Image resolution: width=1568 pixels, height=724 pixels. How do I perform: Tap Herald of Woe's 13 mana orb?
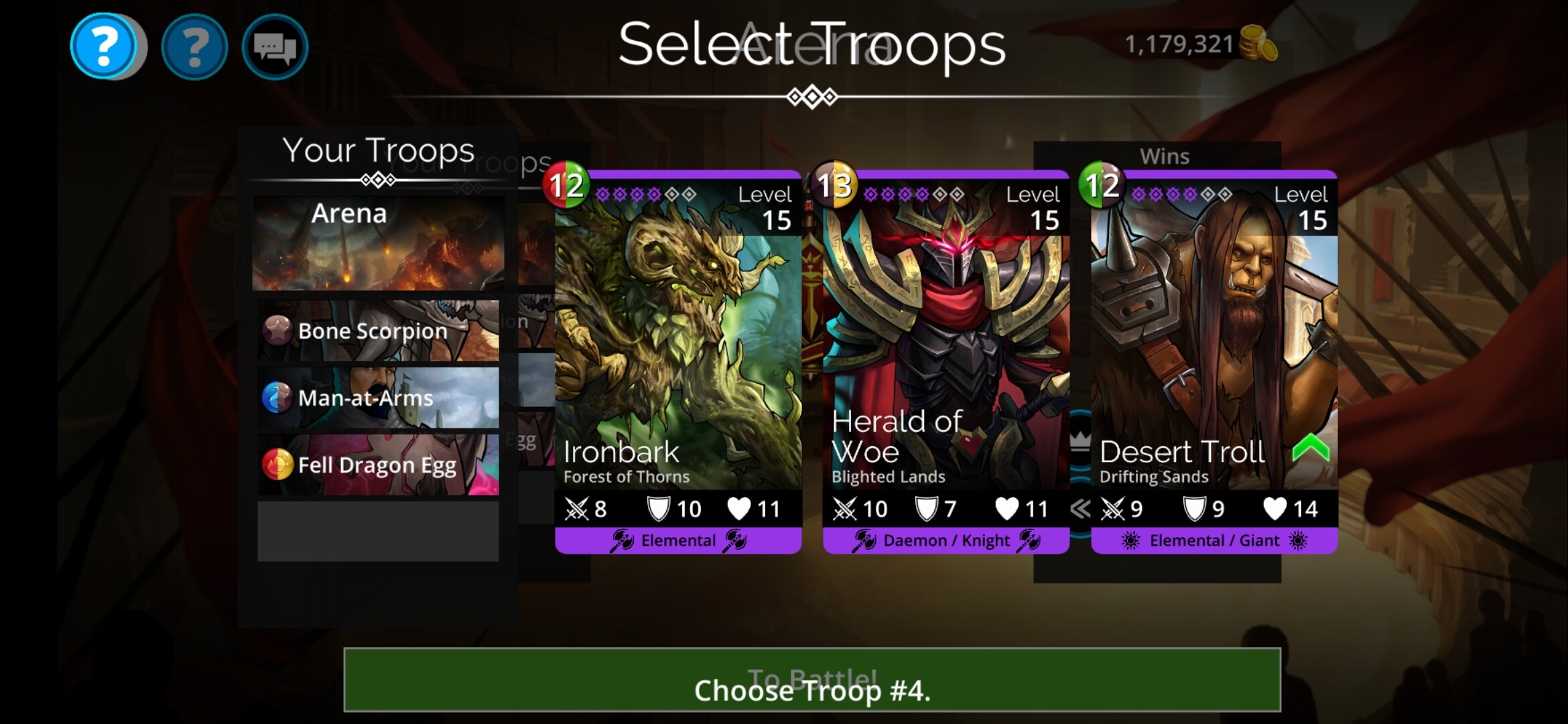[834, 184]
